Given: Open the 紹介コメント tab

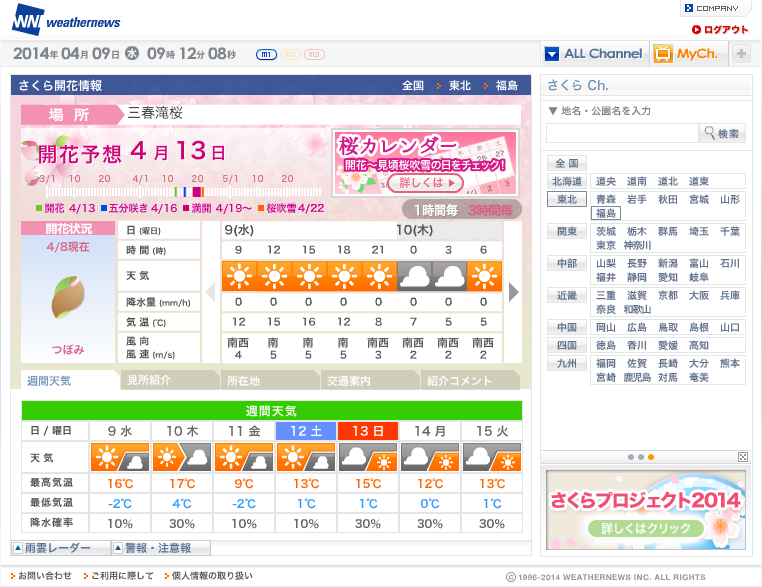Looking at the screenshot, I should [x=470, y=380].
